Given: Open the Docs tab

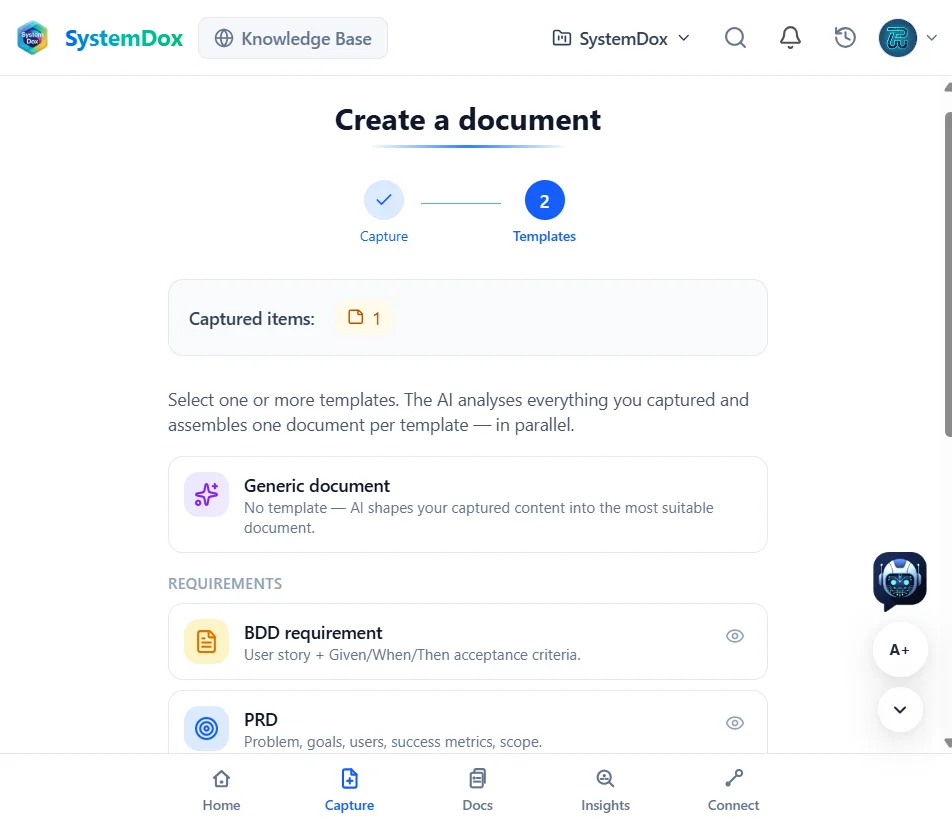Looking at the screenshot, I should coord(477,790).
